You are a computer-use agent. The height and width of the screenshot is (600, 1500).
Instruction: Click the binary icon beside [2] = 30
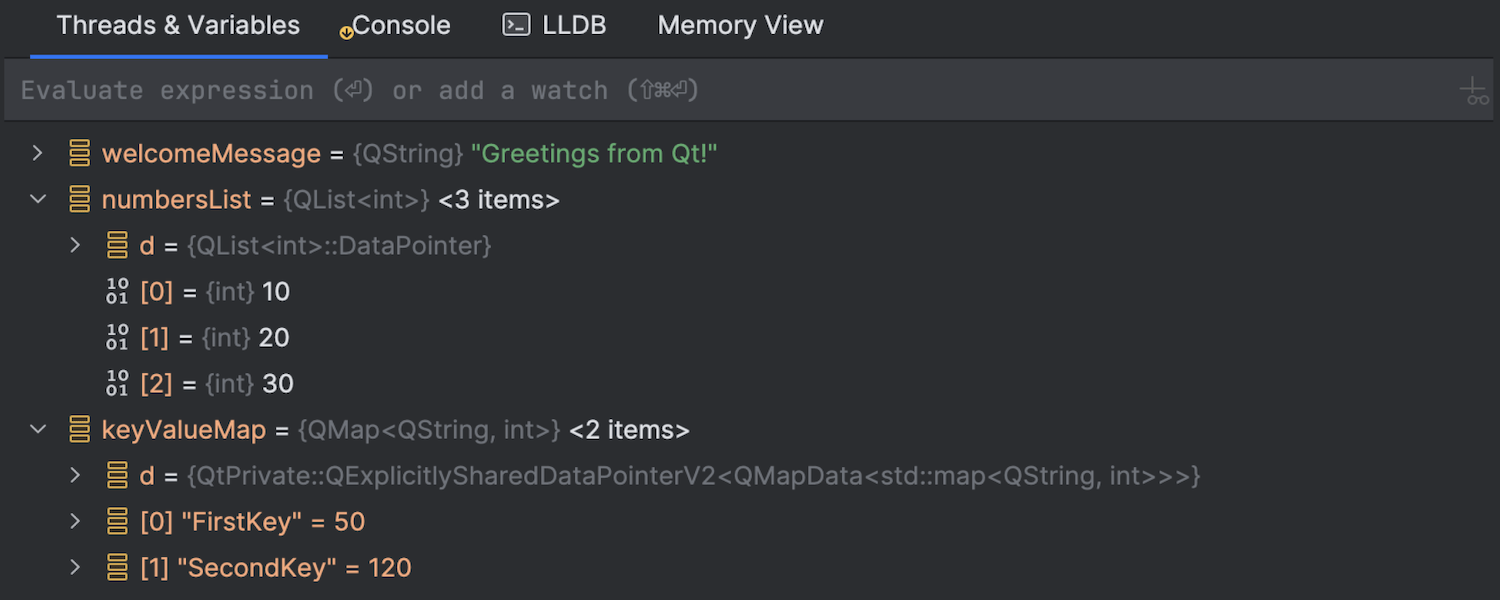117,384
